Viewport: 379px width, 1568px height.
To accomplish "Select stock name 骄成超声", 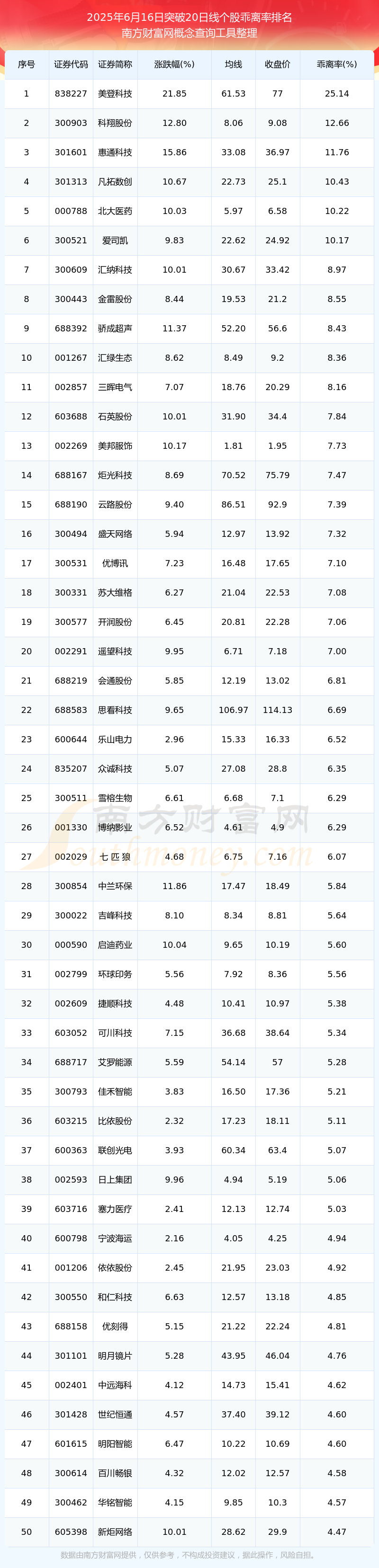I will 115,329.
